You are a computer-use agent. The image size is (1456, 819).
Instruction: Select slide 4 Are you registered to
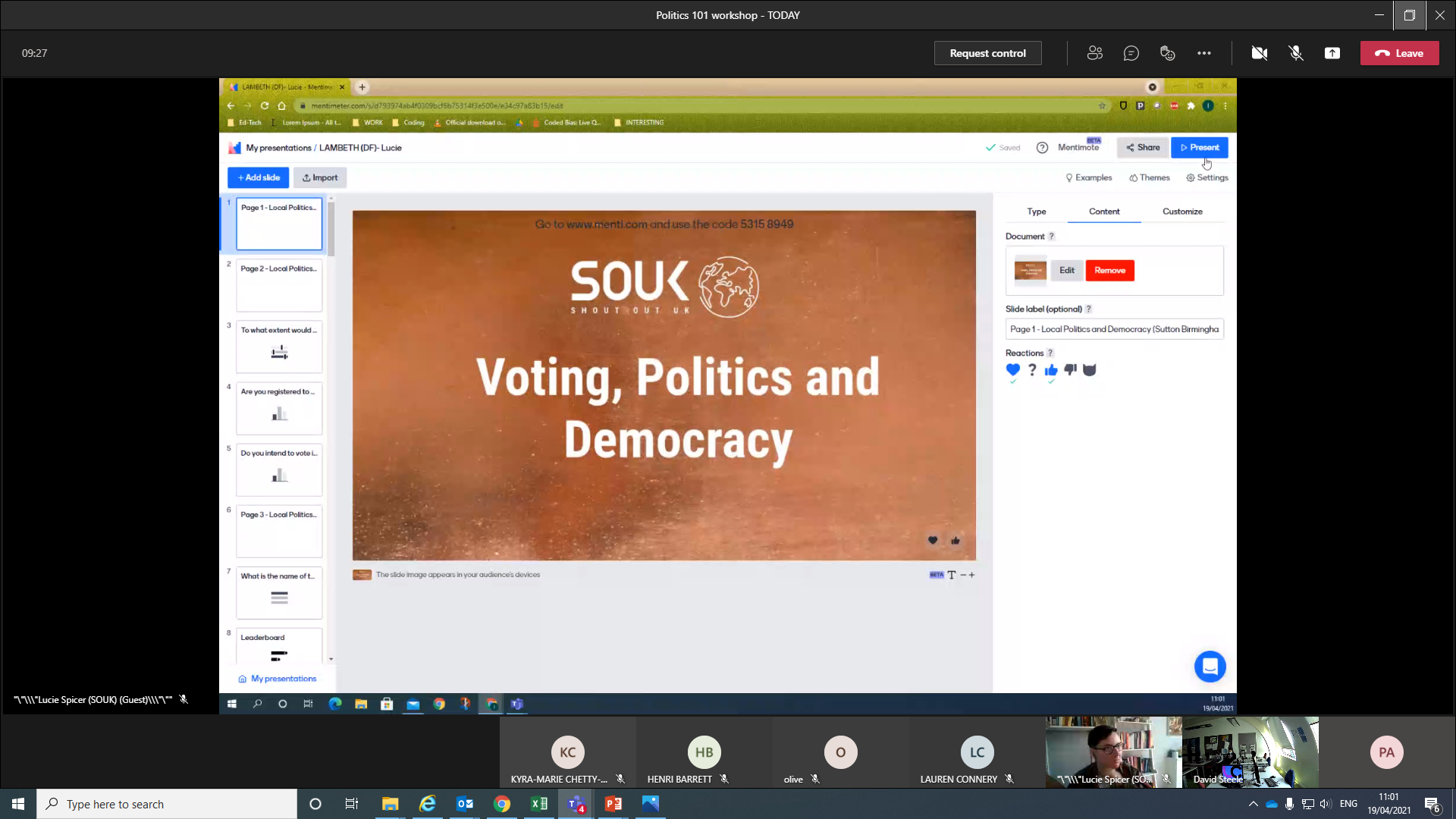point(278,408)
